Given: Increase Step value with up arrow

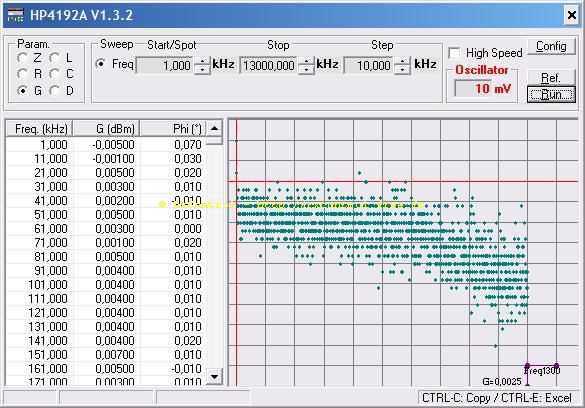Looking at the screenshot, I should [403, 62].
